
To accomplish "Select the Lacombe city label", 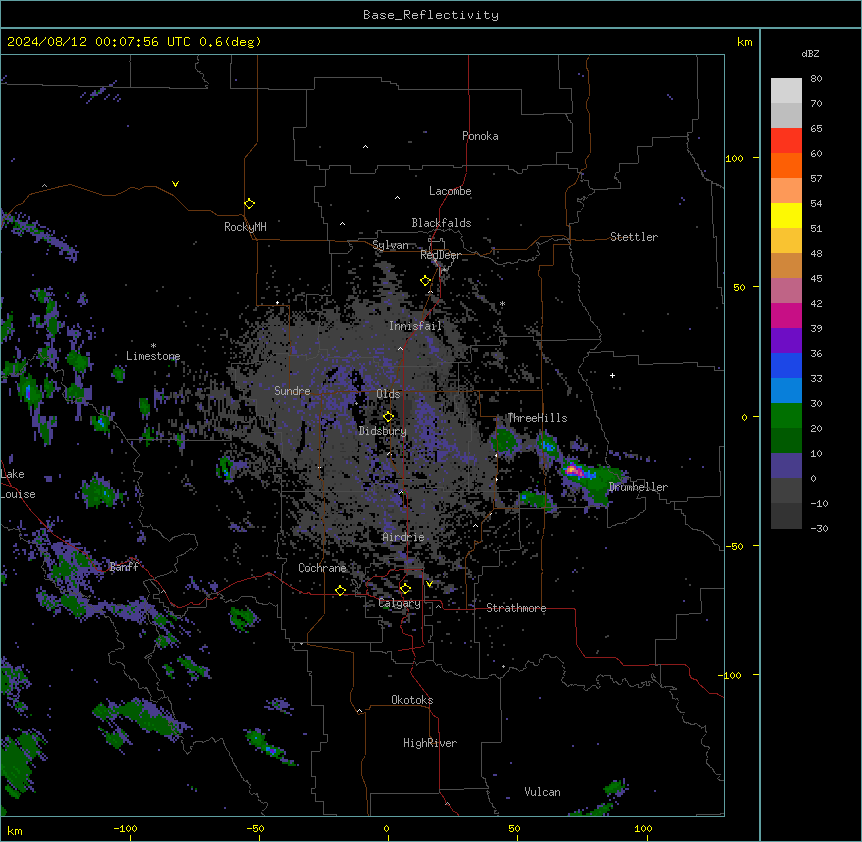I will pyautogui.click(x=450, y=191).
